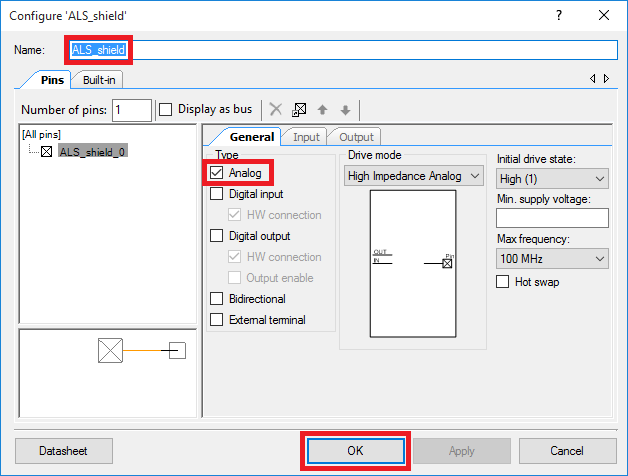Click the tab scroll left arrow
The height and width of the screenshot is (476, 628).
coord(593,79)
